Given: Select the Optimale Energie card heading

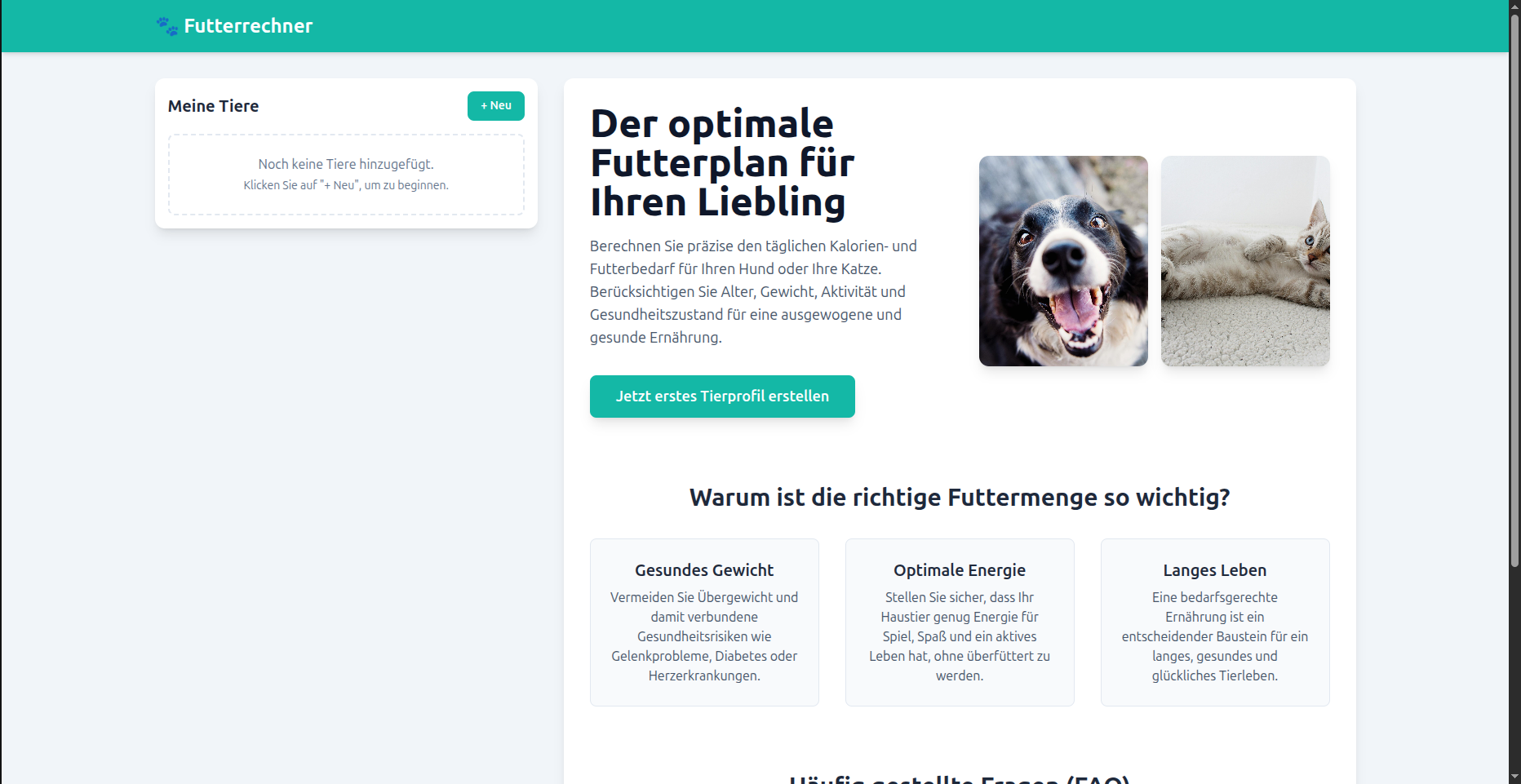Looking at the screenshot, I should [x=959, y=570].
